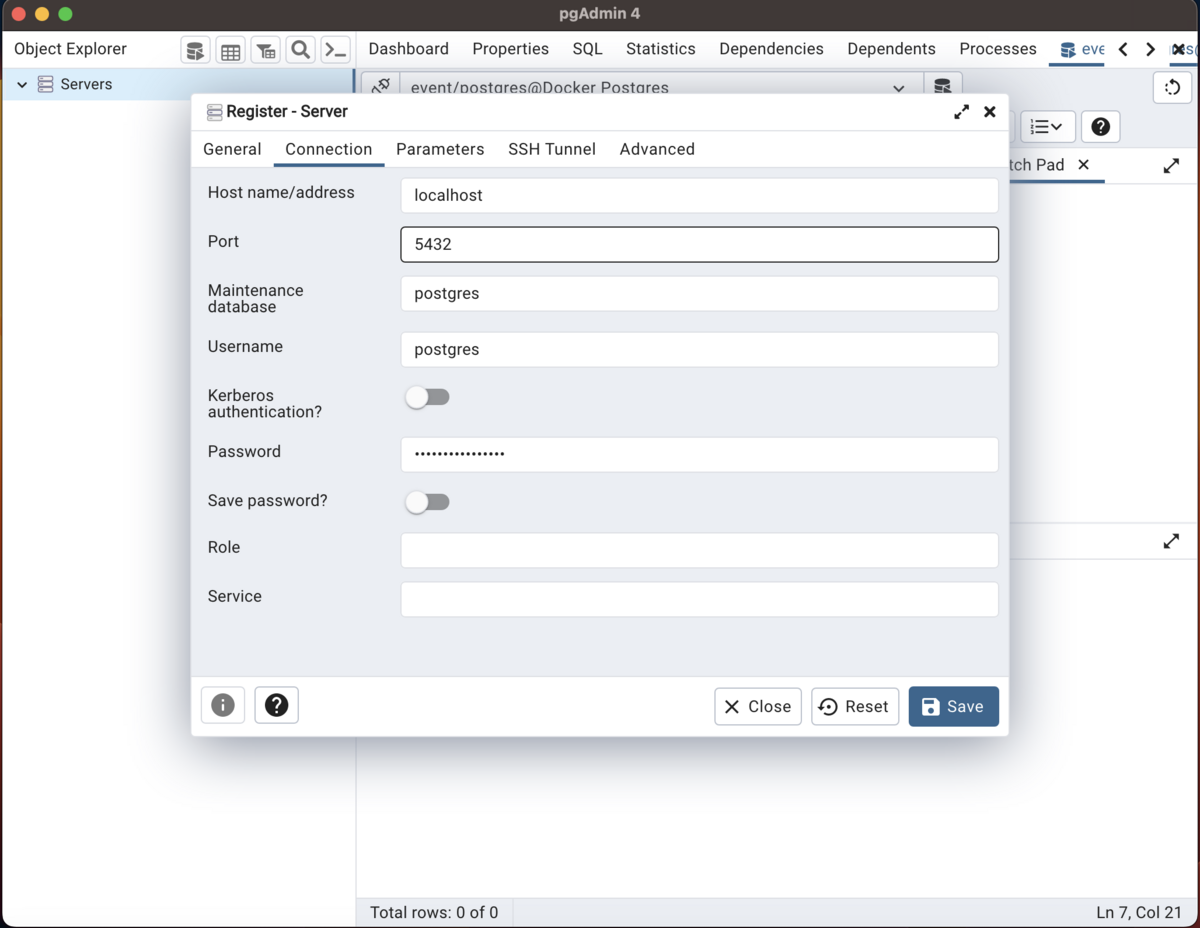Click the Close button in dialog footer

tap(758, 706)
